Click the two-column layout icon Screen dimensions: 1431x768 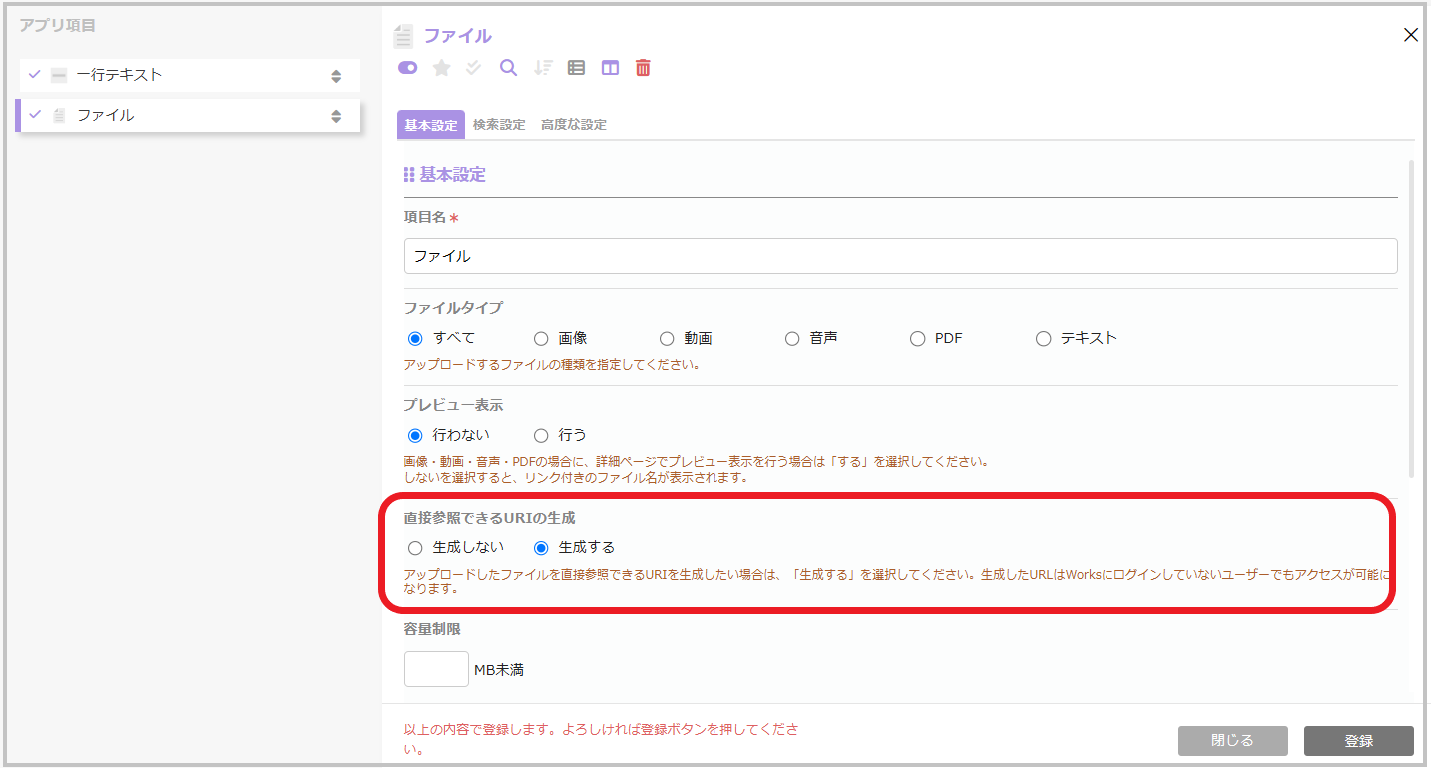click(610, 68)
